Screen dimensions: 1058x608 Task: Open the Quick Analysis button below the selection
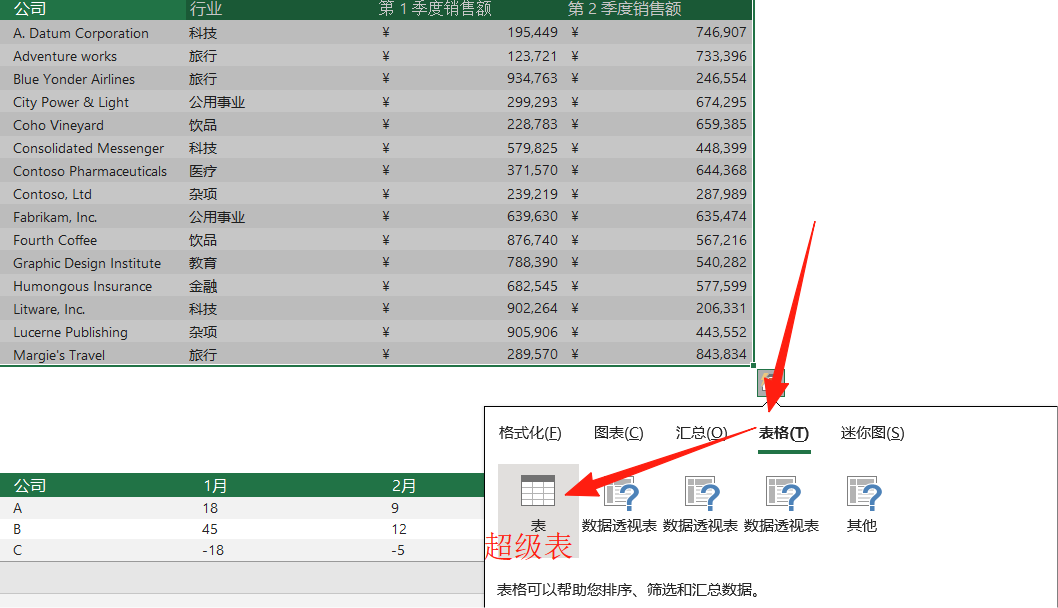770,383
